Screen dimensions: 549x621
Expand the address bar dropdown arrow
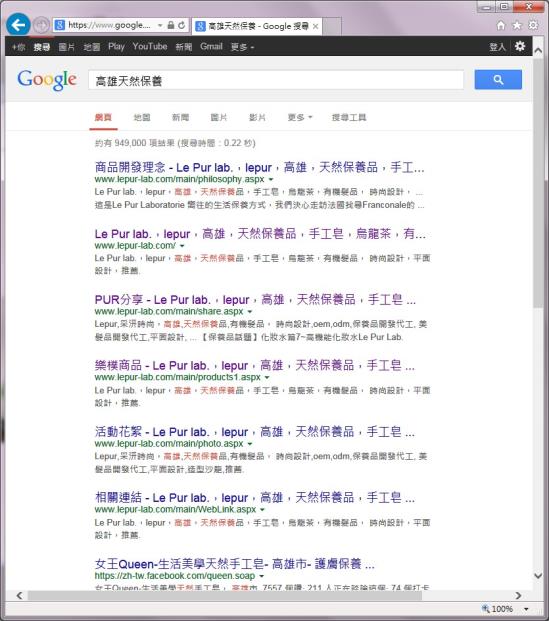[160, 25]
